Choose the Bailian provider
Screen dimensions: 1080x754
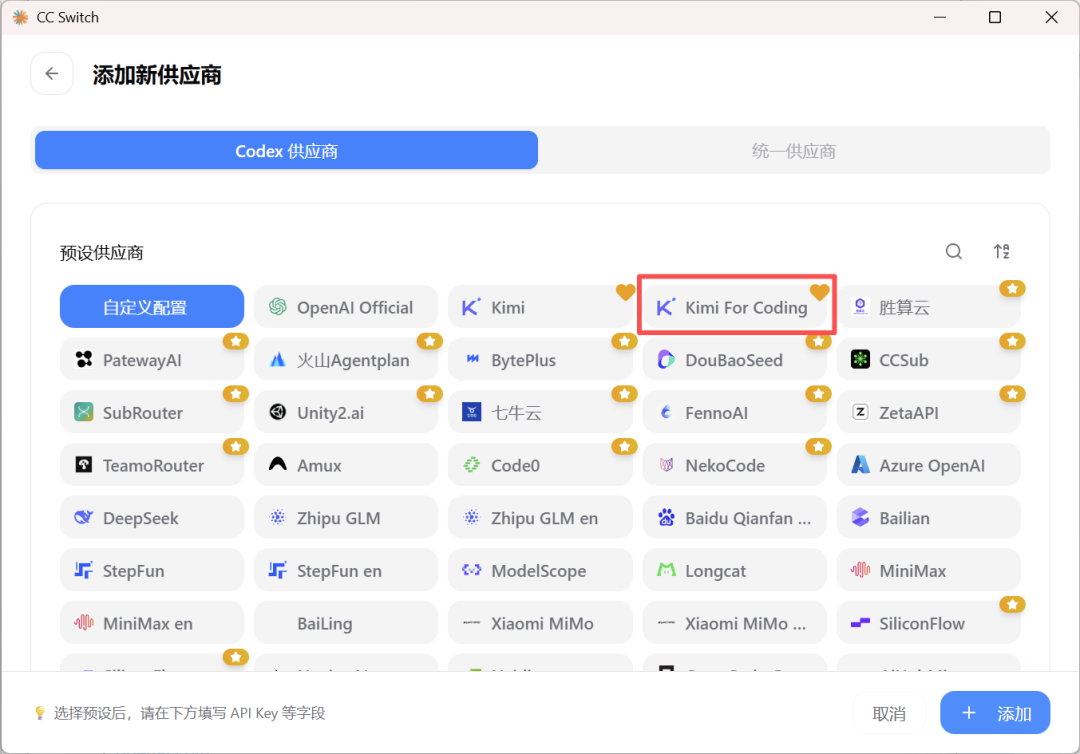tap(928, 517)
